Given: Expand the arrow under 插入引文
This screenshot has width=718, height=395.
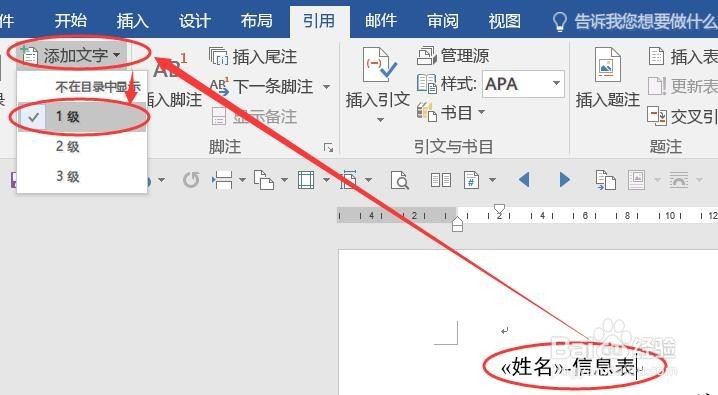Looking at the screenshot, I should [380, 120].
